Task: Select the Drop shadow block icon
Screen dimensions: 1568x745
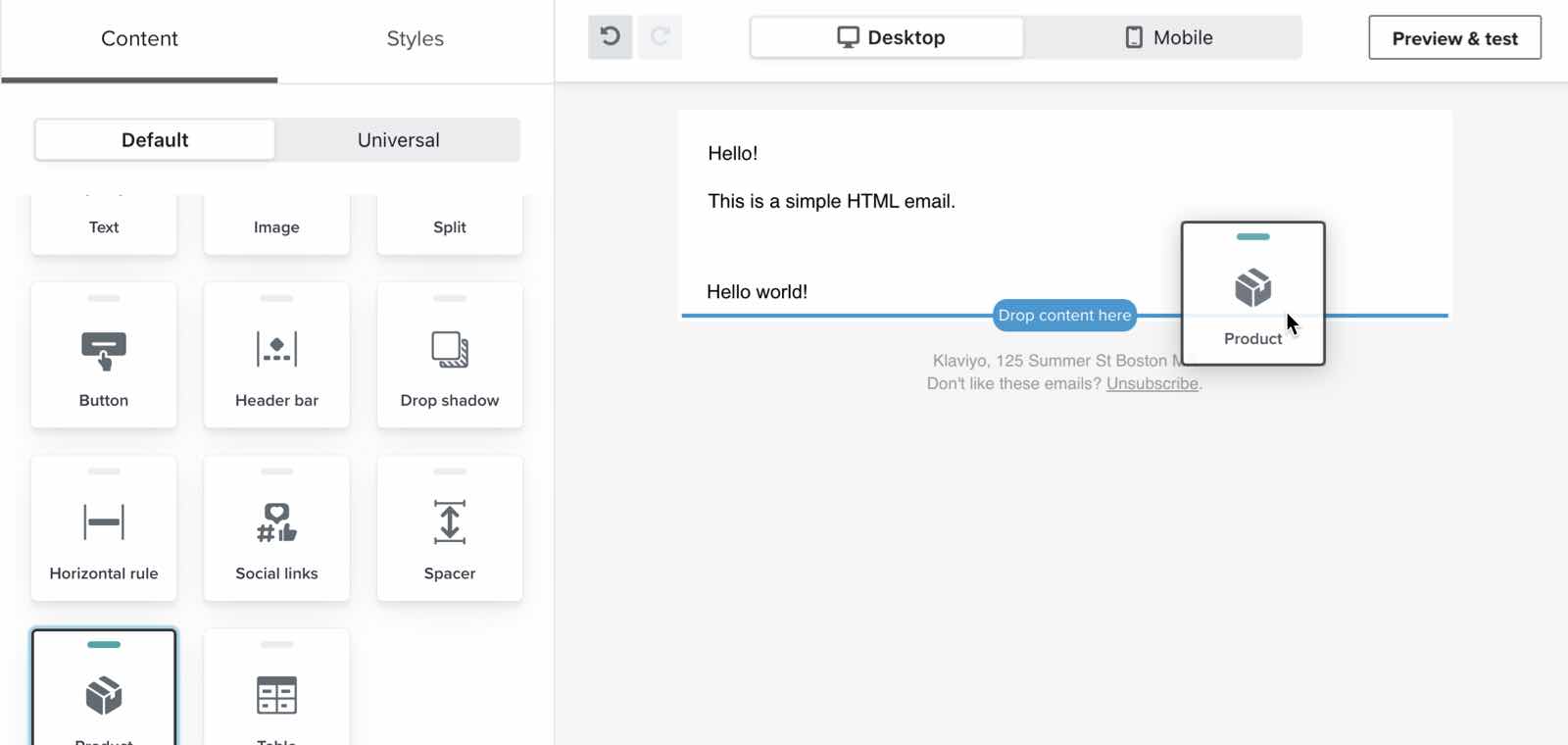Action: (x=450, y=349)
